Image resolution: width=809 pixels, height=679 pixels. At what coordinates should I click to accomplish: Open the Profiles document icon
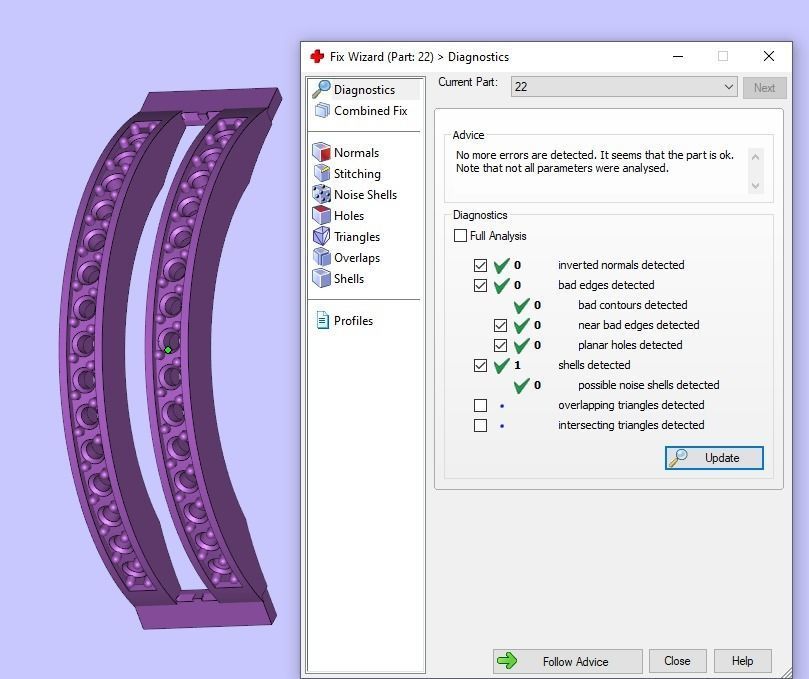[322, 320]
